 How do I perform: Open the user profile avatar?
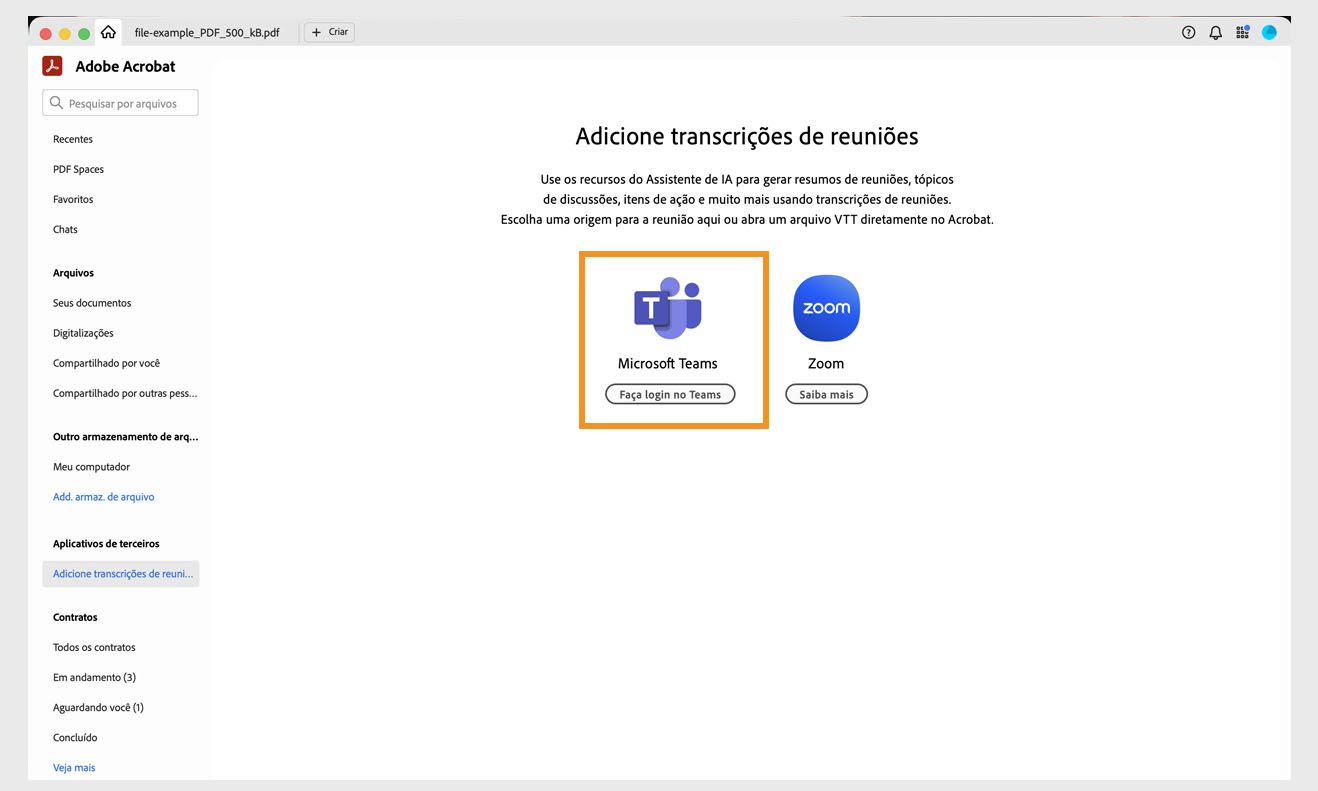click(1269, 32)
